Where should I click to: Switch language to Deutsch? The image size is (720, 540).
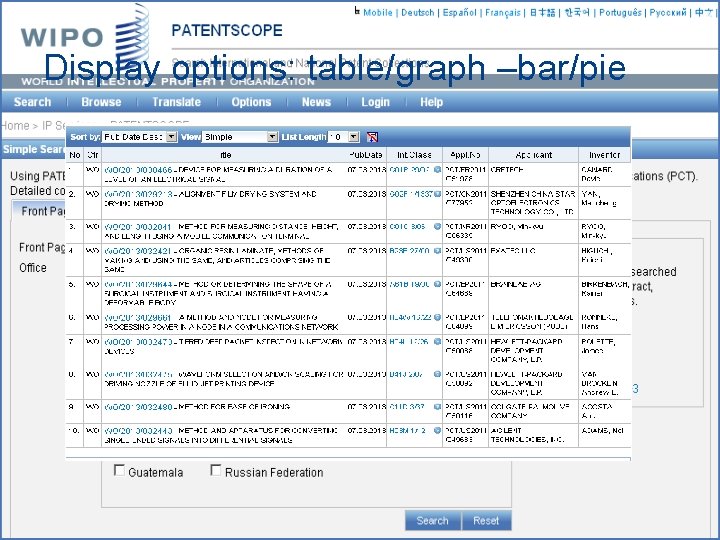417,13
